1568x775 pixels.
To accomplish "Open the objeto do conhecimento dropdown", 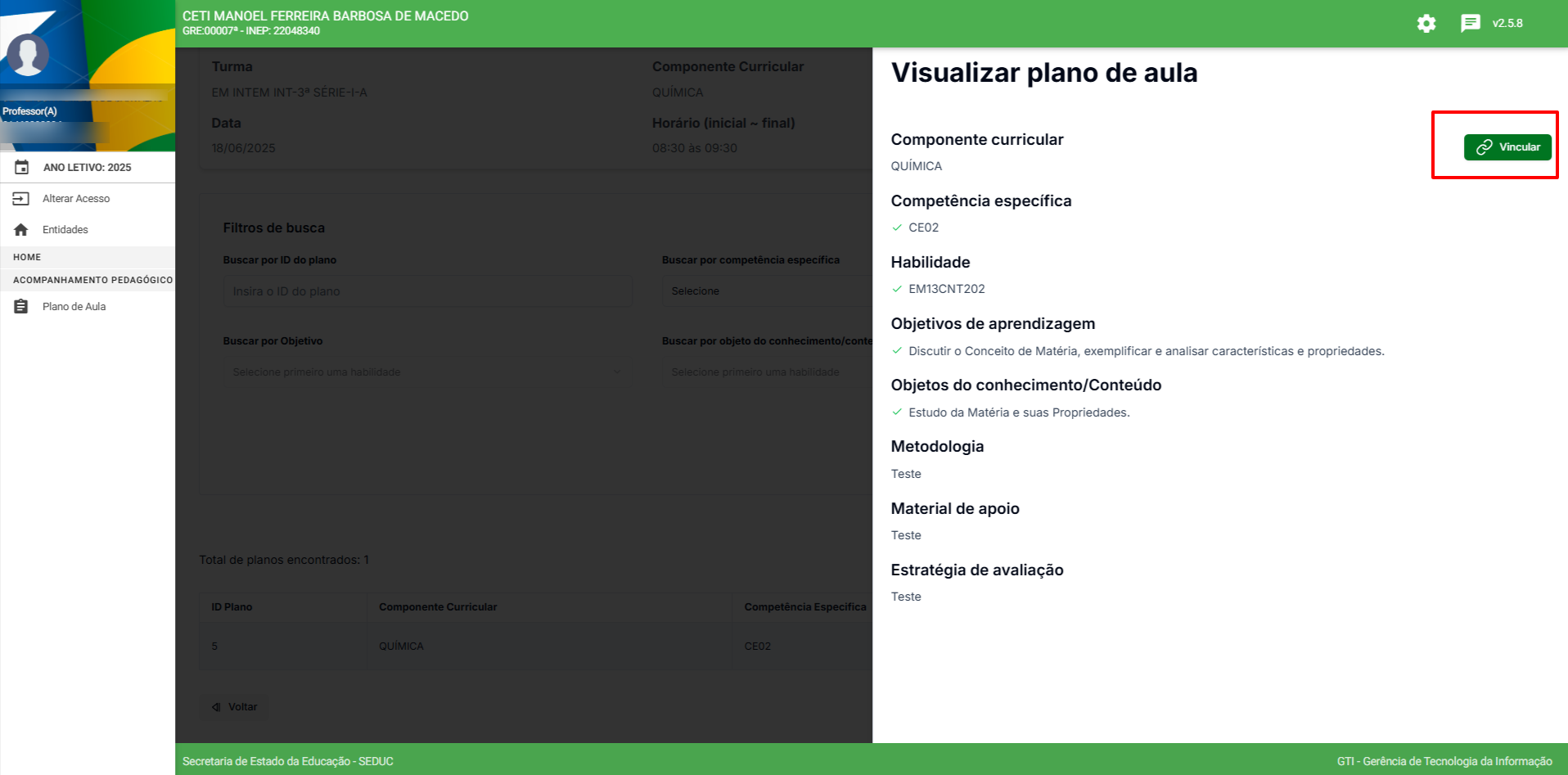I will point(766,372).
